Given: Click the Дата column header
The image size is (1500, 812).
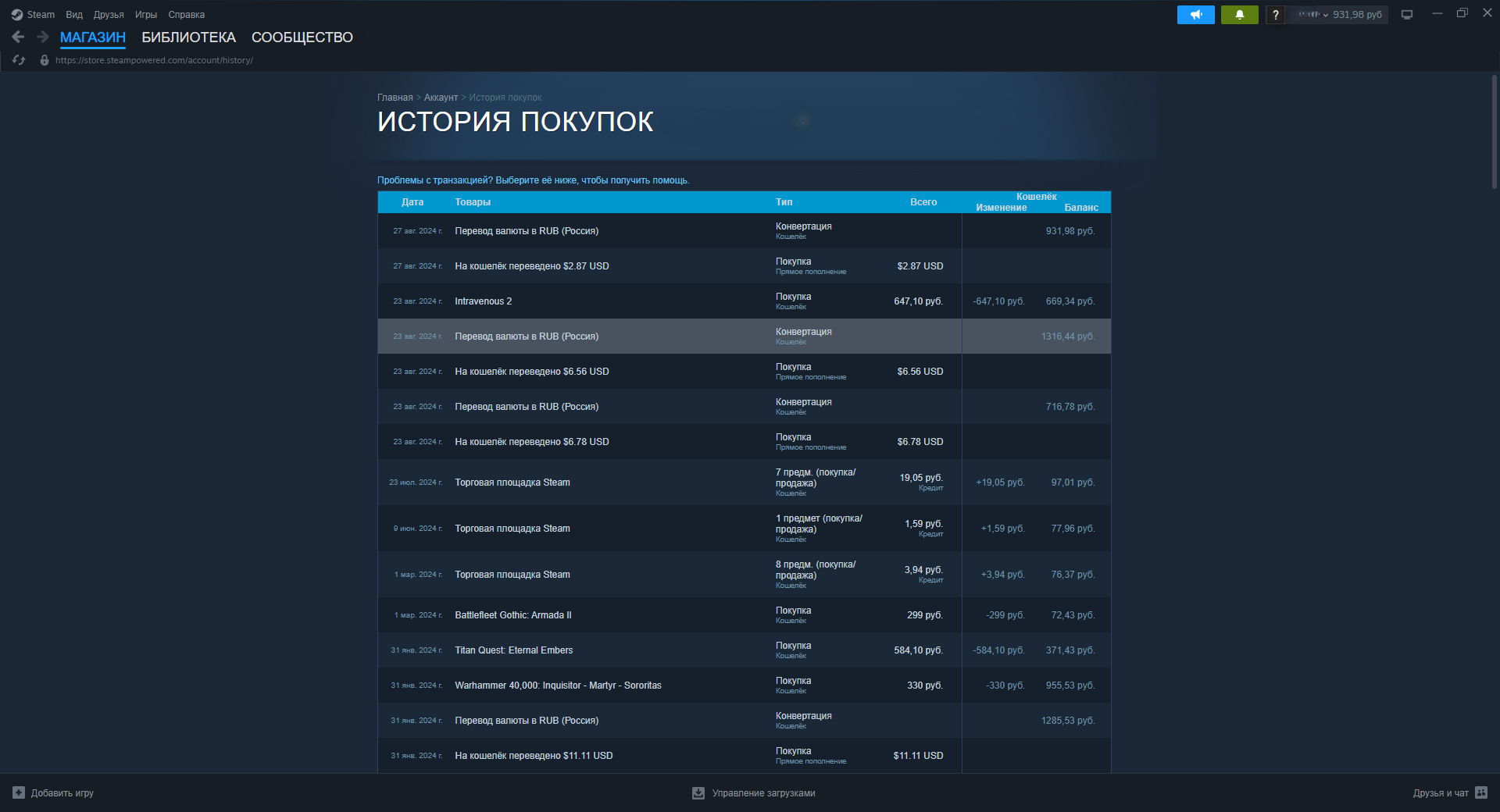Looking at the screenshot, I should 412,202.
